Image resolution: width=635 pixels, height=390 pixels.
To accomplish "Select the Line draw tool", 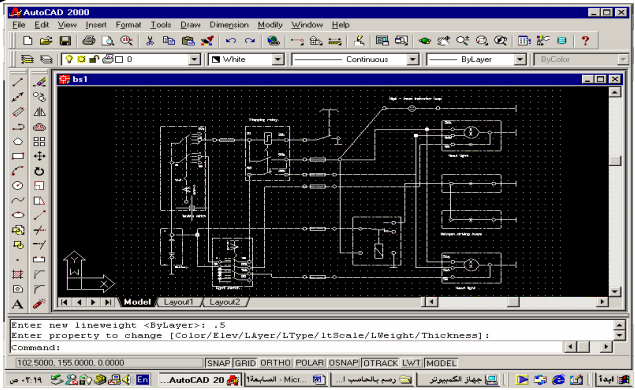I will (x=17, y=82).
